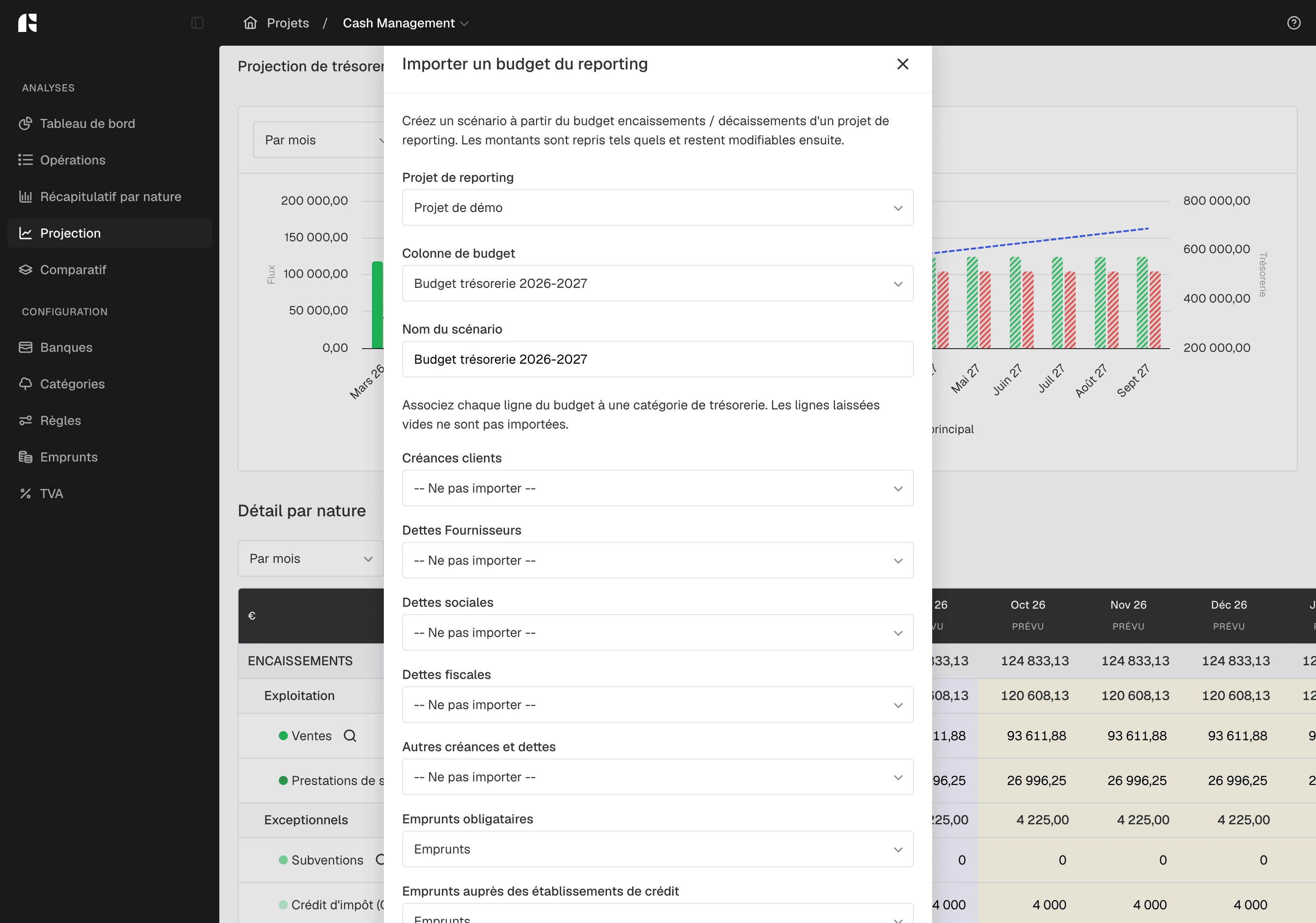Open the chart Par mois dropdown
This screenshot has width=1316, height=923.
click(318, 140)
